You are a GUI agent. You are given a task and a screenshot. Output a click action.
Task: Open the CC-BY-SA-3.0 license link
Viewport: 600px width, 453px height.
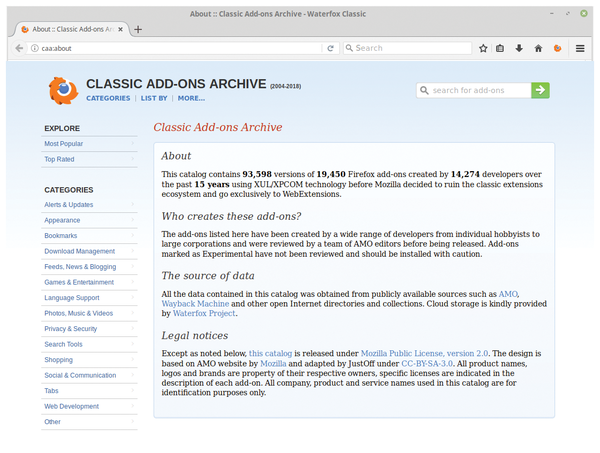click(x=427, y=363)
